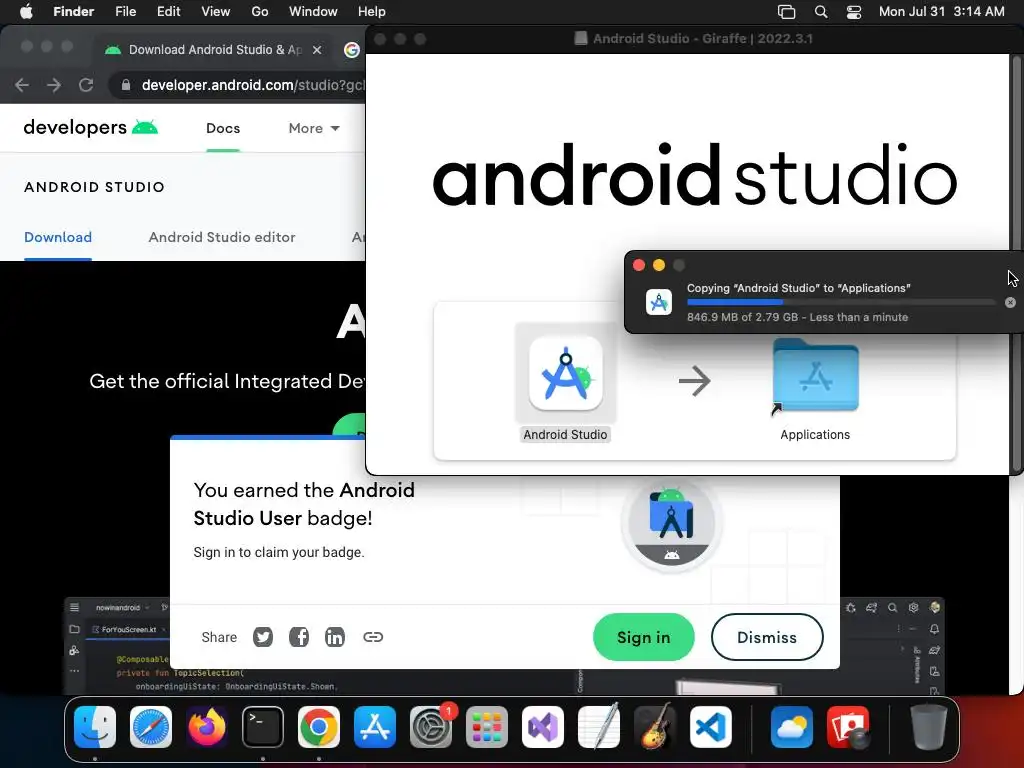Open Terminal from the Dock
The width and height of the screenshot is (1024, 768).
[x=263, y=727]
